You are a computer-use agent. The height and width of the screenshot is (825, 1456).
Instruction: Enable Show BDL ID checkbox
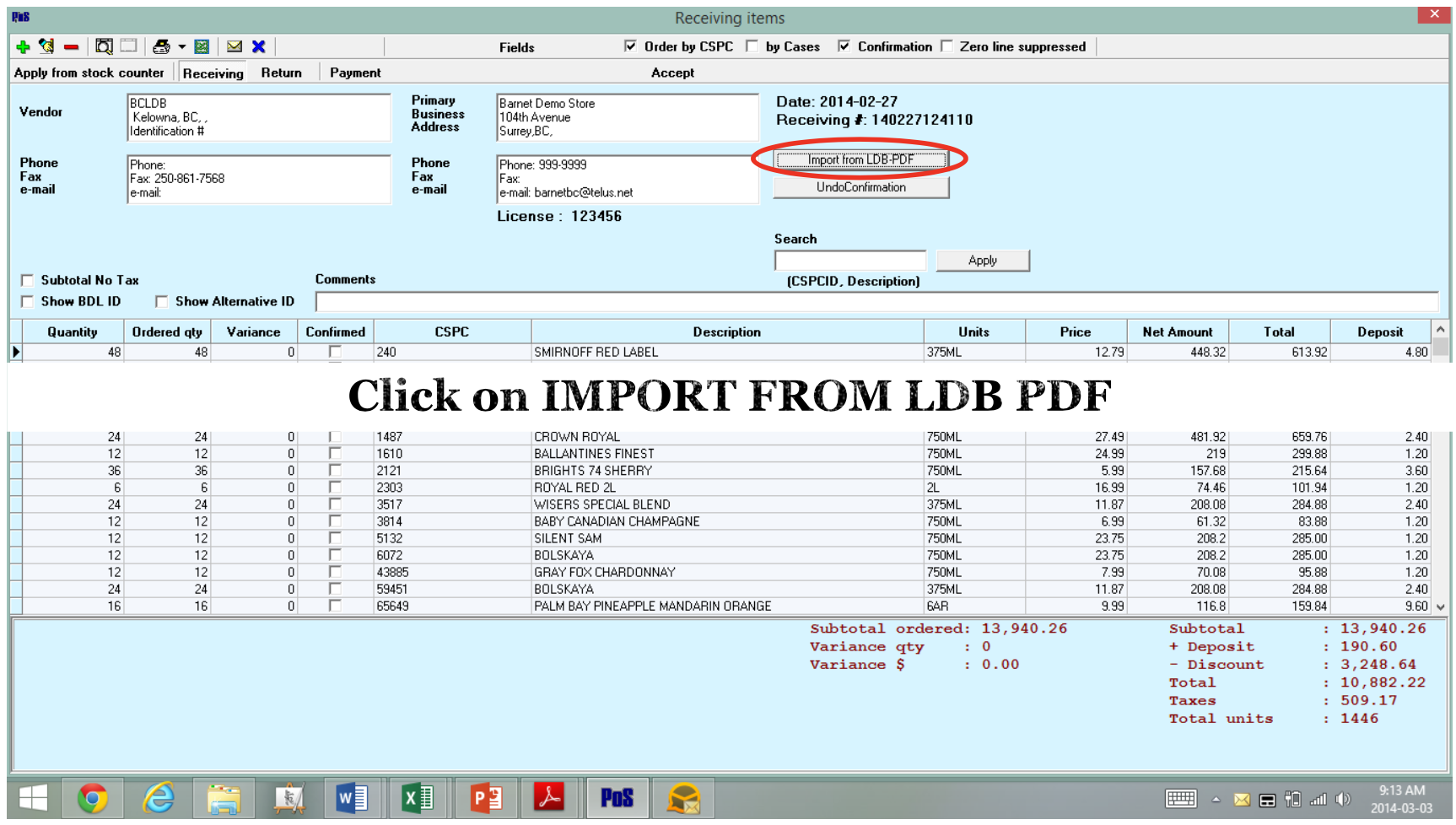click(x=28, y=301)
